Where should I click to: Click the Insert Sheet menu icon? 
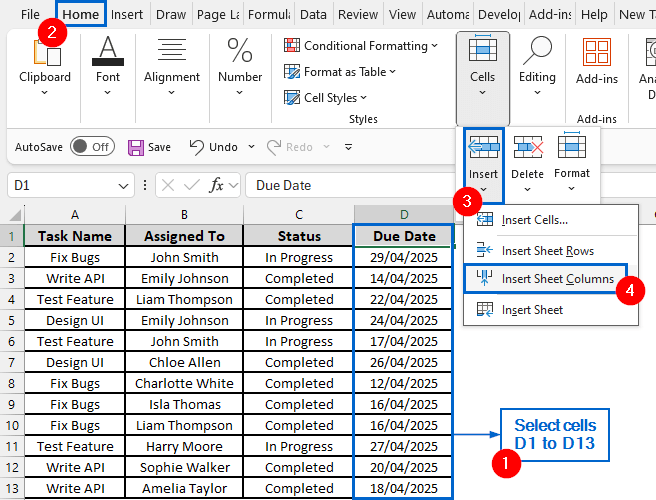[485, 310]
